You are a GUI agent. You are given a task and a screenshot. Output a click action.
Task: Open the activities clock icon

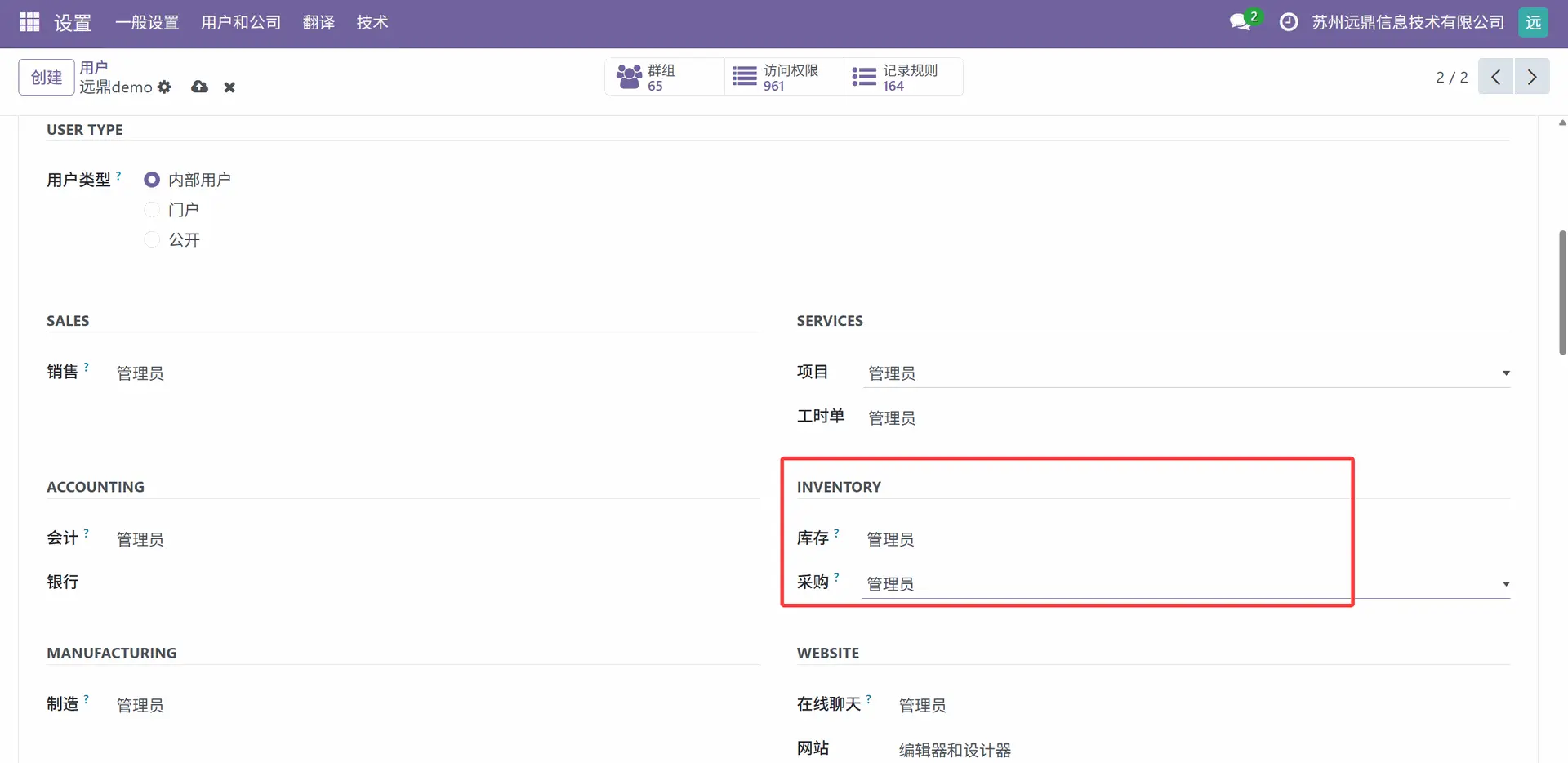click(1289, 22)
